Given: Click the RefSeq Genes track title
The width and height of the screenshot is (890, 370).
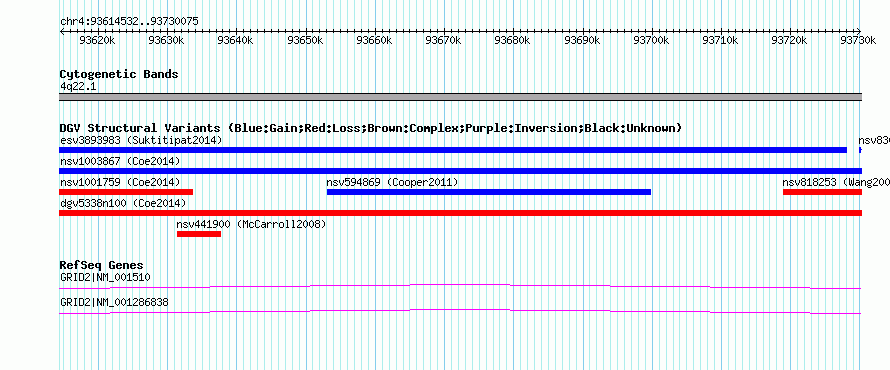Looking at the screenshot, I should [x=102, y=266].
